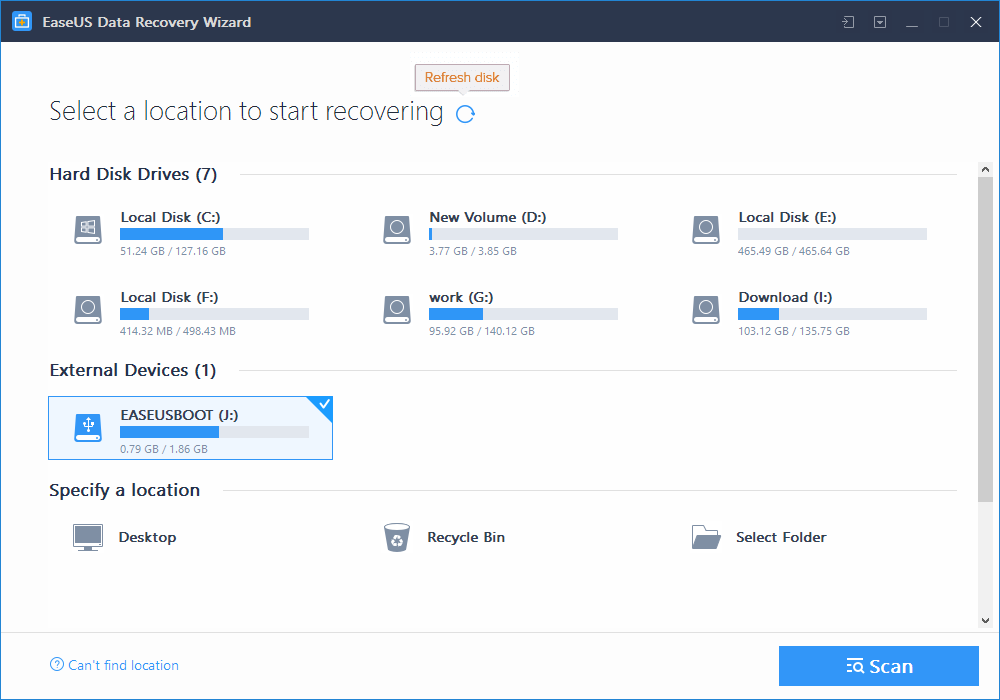Screen dimensions: 1000x700
Task: Select the EASEUSBOOT (J:) USB drive icon
Action: (88, 427)
